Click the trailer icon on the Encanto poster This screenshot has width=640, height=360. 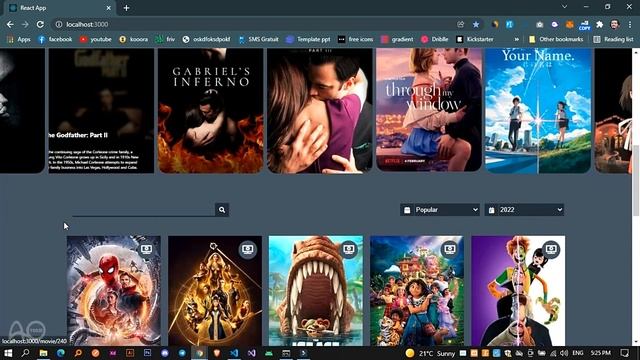point(450,249)
